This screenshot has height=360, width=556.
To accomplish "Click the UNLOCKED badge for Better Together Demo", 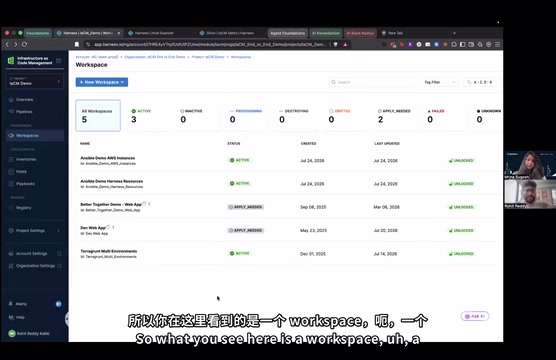I will [461, 207].
